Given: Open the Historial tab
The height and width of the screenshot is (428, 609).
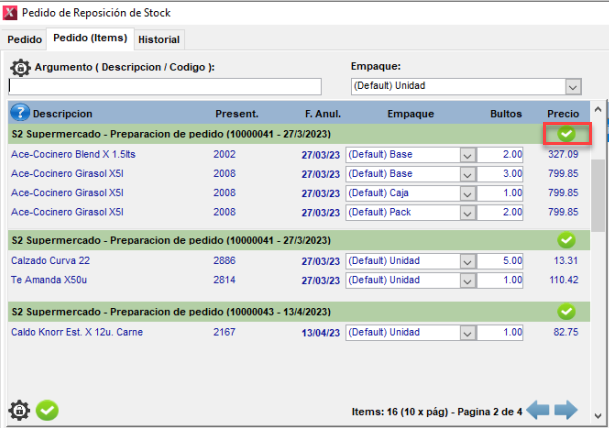Looking at the screenshot, I should click(x=159, y=39).
